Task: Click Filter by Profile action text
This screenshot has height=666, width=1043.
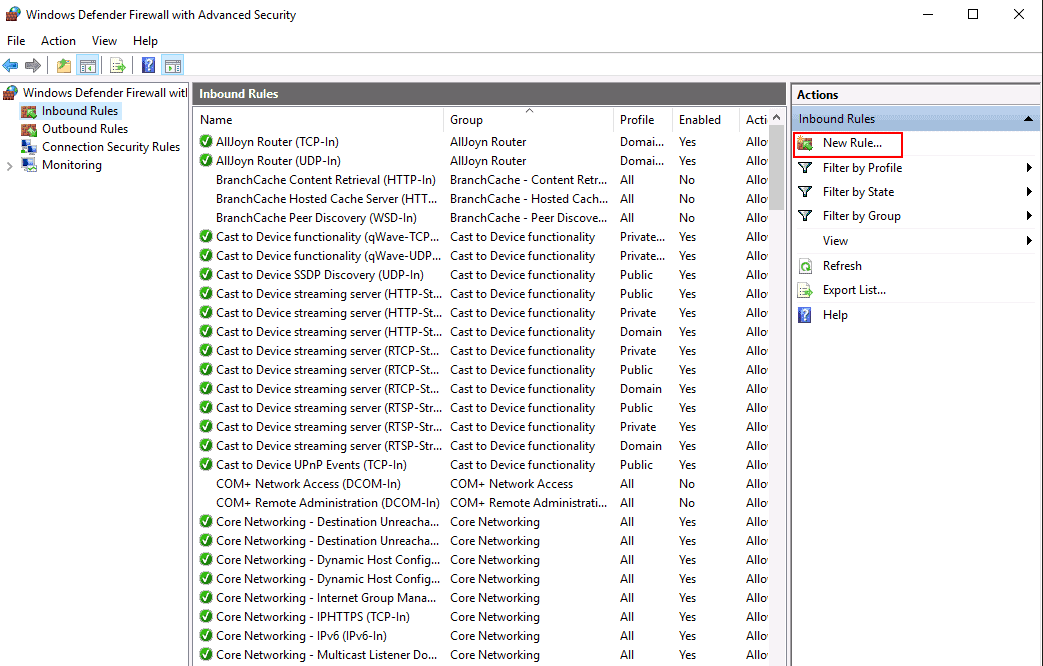Action: point(862,168)
